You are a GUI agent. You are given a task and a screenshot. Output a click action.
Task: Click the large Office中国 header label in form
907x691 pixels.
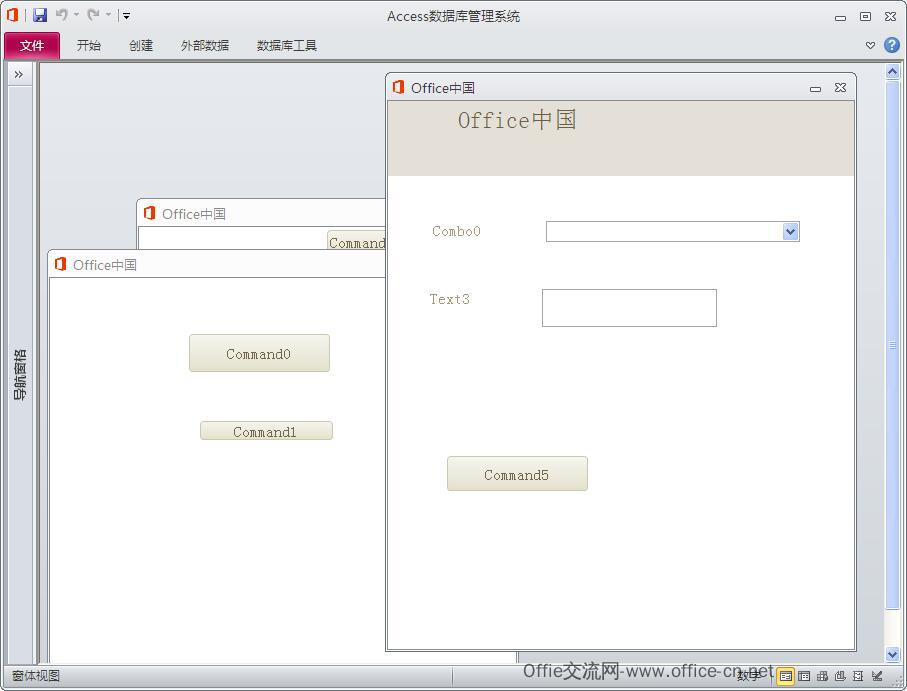(517, 120)
